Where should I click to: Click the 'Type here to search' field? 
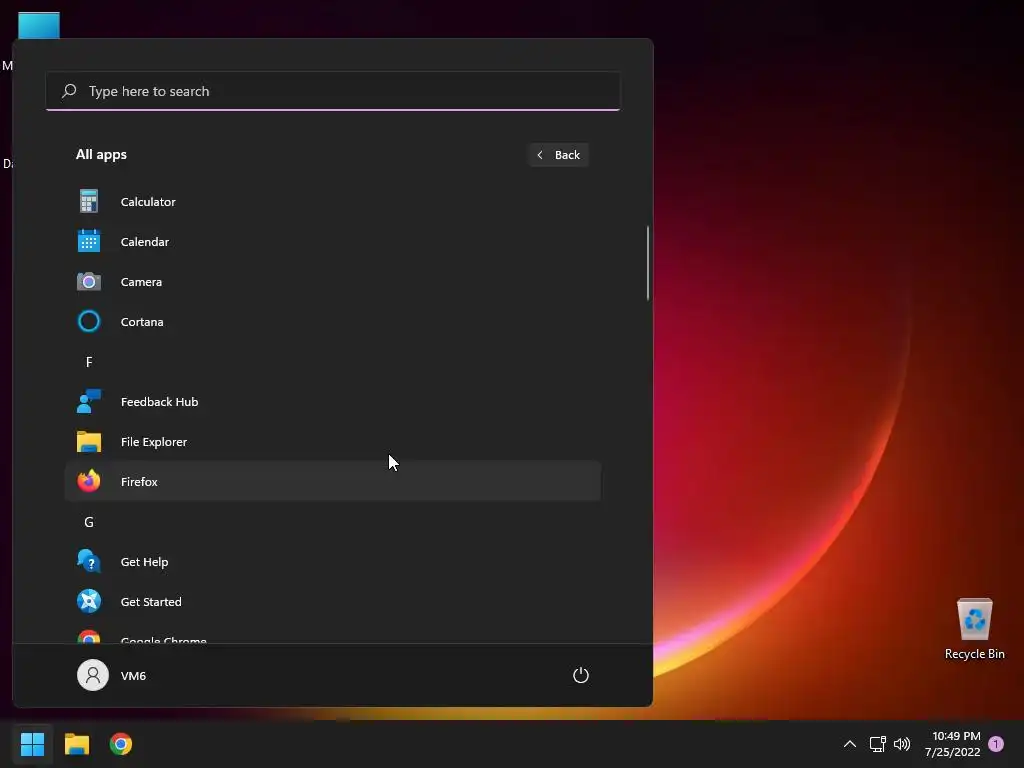click(x=333, y=91)
